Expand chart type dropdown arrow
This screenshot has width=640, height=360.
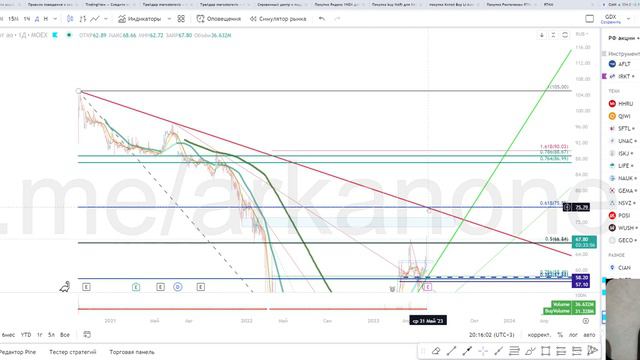[106, 19]
